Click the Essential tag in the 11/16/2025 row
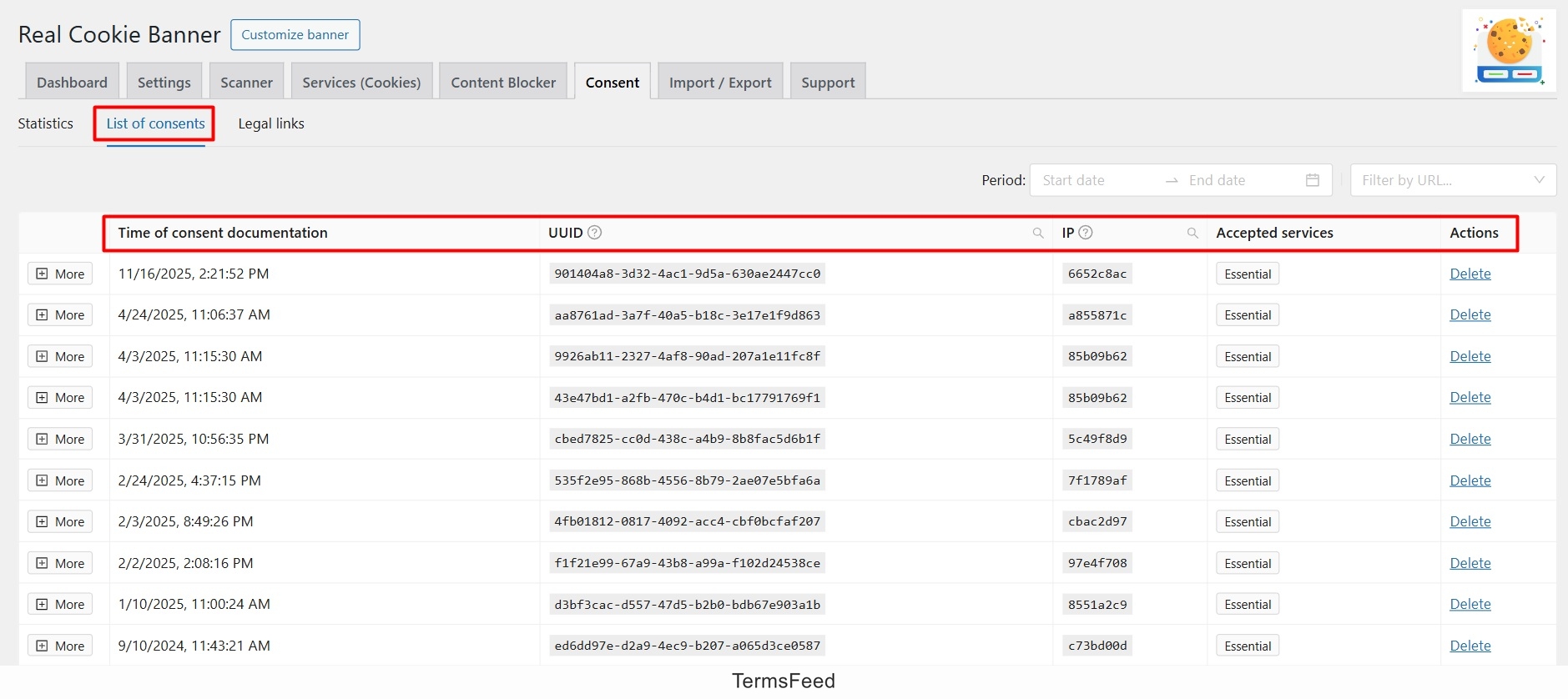The width and height of the screenshot is (1568, 699). (1248, 274)
